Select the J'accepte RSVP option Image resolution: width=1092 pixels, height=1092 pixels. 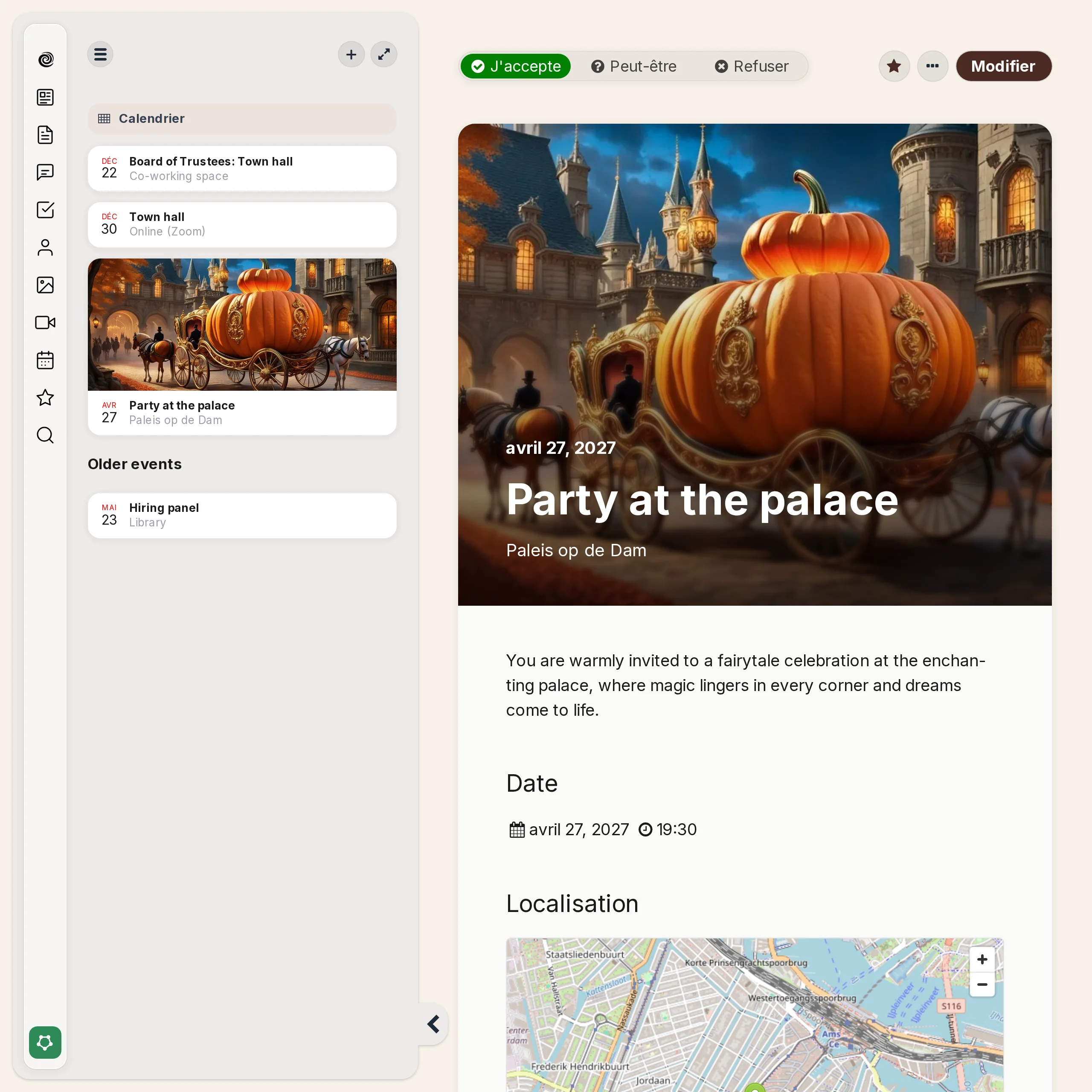point(515,66)
